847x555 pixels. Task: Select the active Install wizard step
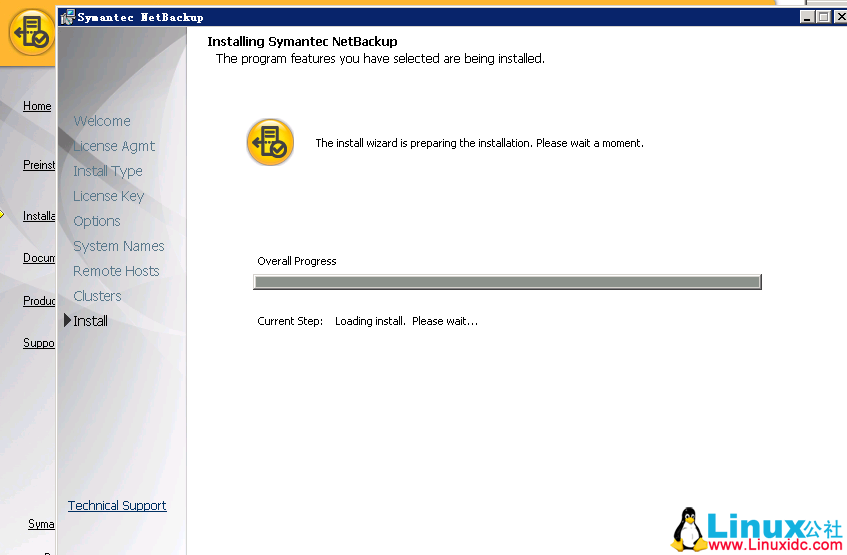[90, 321]
